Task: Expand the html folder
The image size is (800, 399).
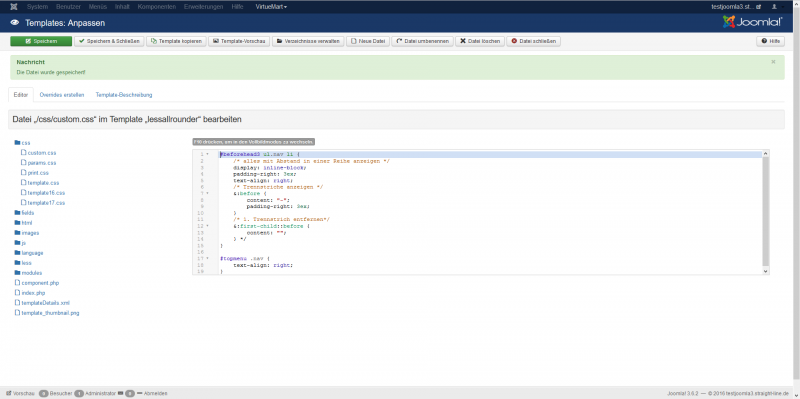Action: click(x=23, y=223)
